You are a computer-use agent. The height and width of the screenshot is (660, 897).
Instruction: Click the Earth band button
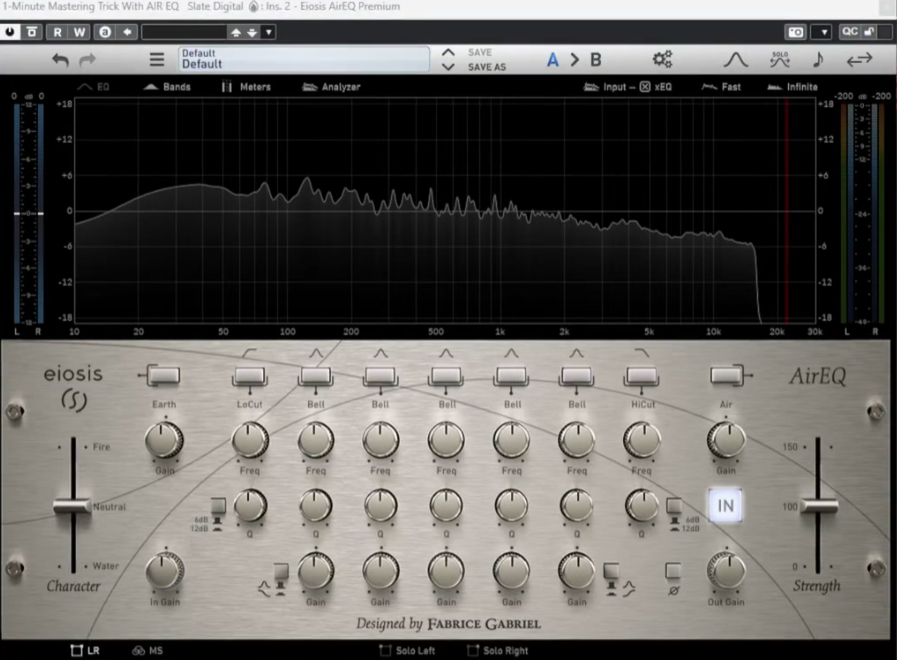click(x=164, y=375)
